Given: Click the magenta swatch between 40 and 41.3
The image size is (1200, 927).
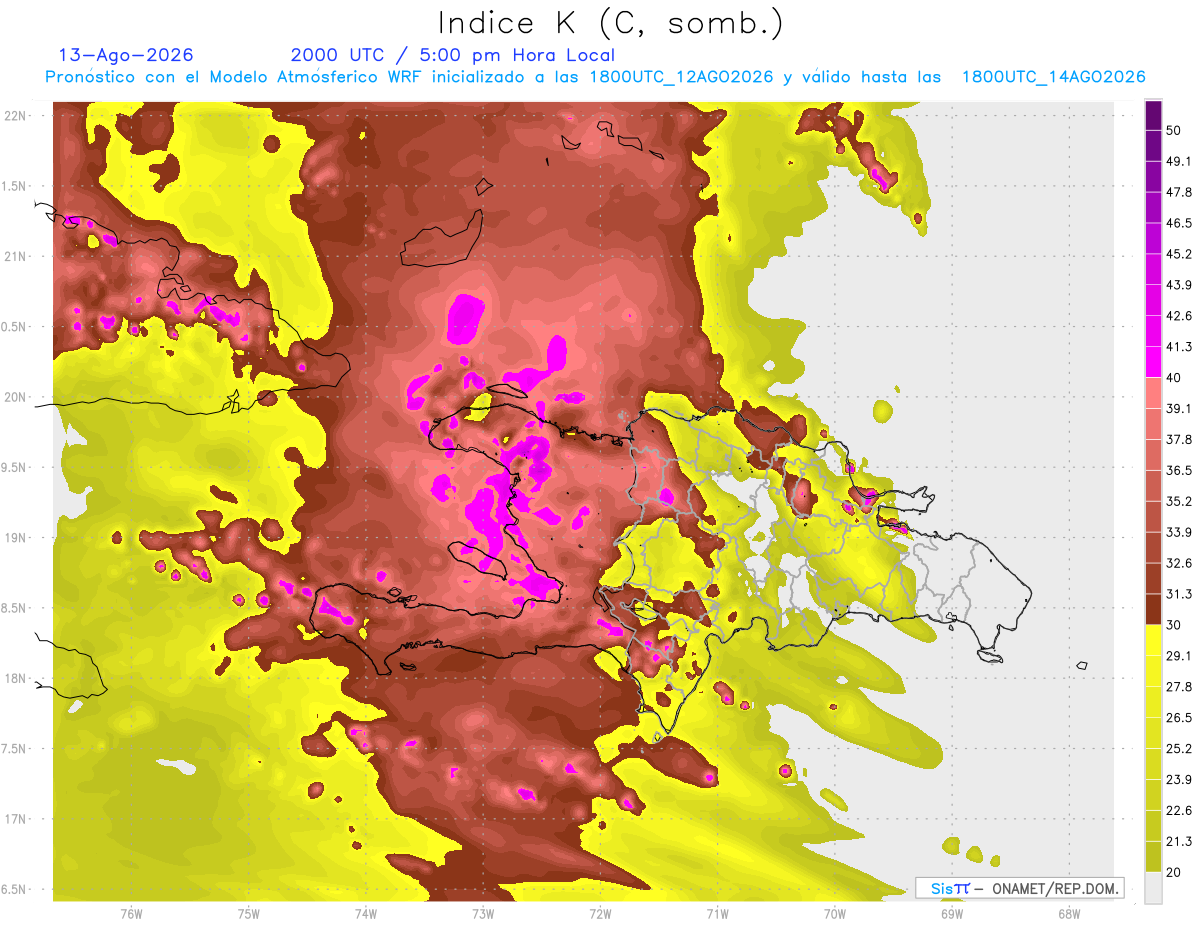Looking at the screenshot, I should 1154,362.
